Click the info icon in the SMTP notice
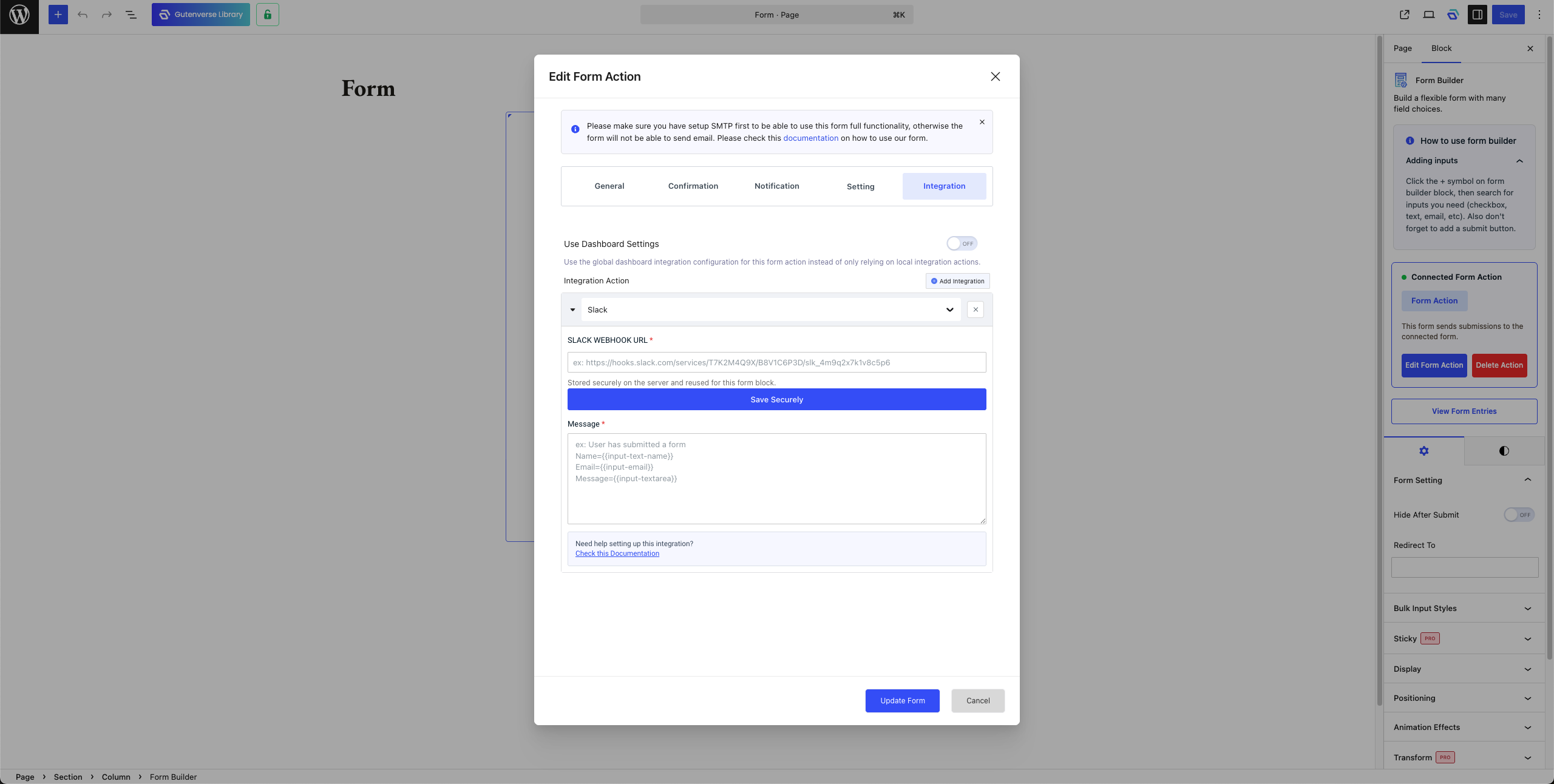Image resolution: width=1554 pixels, height=784 pixels. 575,129
